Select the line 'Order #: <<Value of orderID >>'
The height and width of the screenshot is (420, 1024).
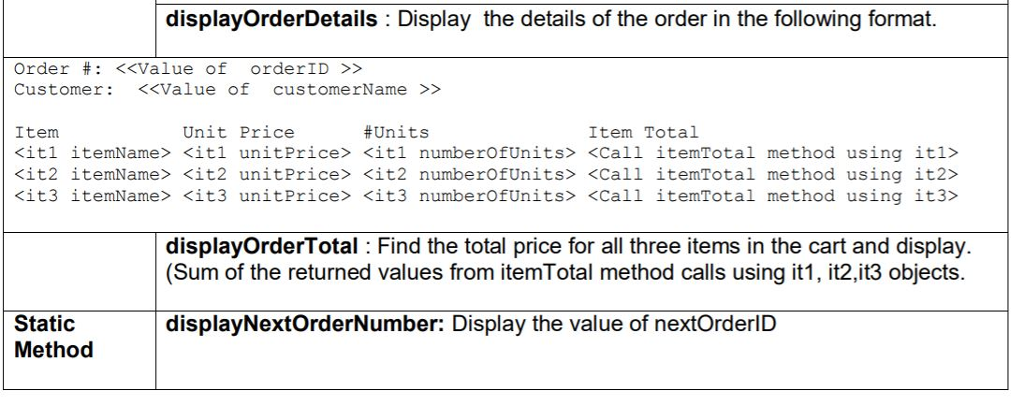(188, 69)
